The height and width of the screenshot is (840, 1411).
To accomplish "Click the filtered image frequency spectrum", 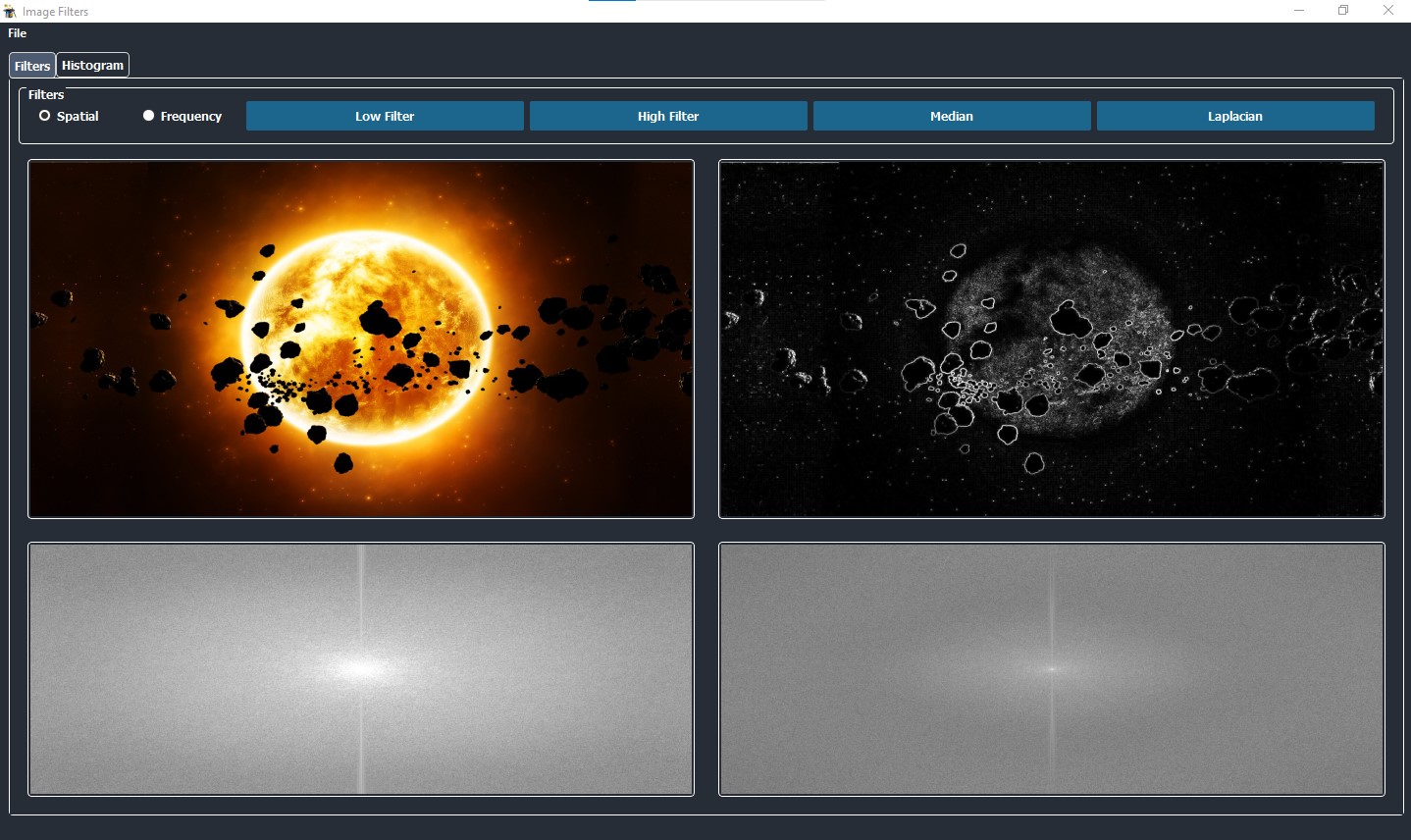I will (1052, 669).
